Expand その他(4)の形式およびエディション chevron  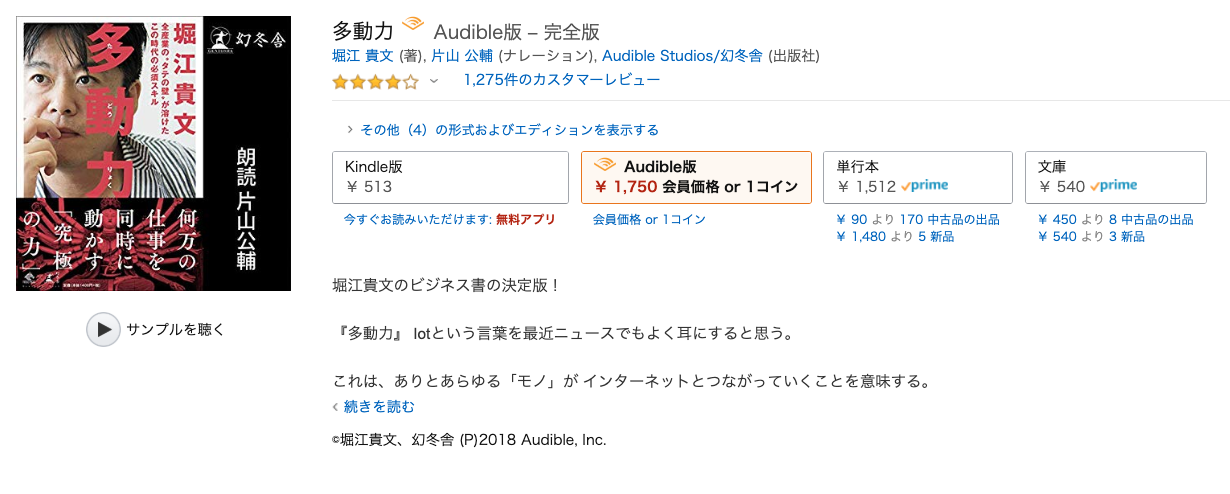349,130
